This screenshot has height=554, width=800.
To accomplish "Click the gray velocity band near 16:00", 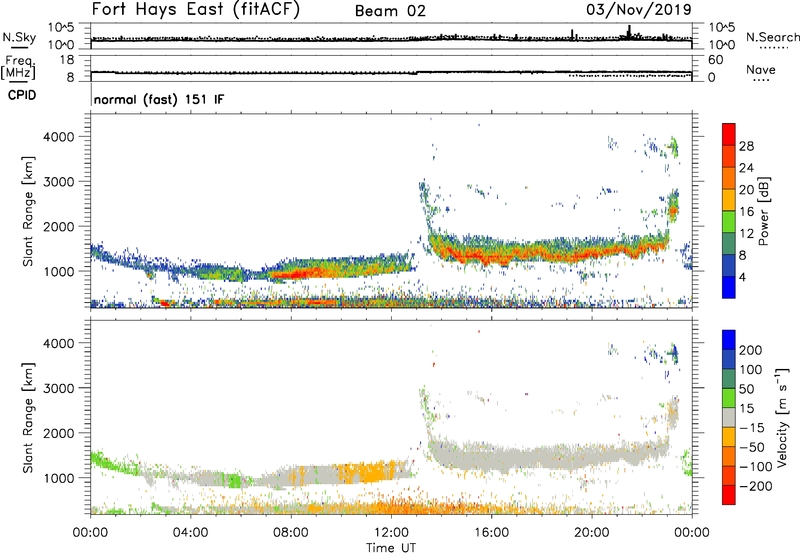I will (x=491, y=457).
